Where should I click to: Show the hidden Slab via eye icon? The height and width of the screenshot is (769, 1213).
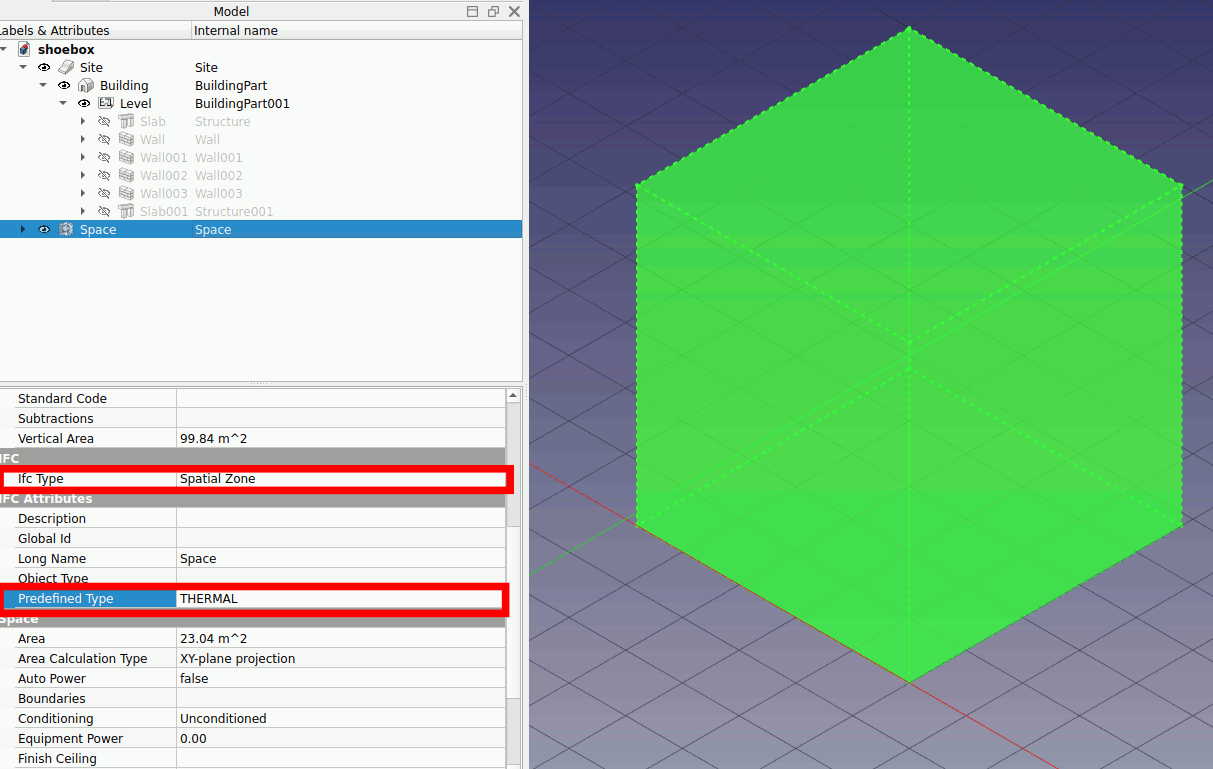pyautogui.click(x=104, y=121)
